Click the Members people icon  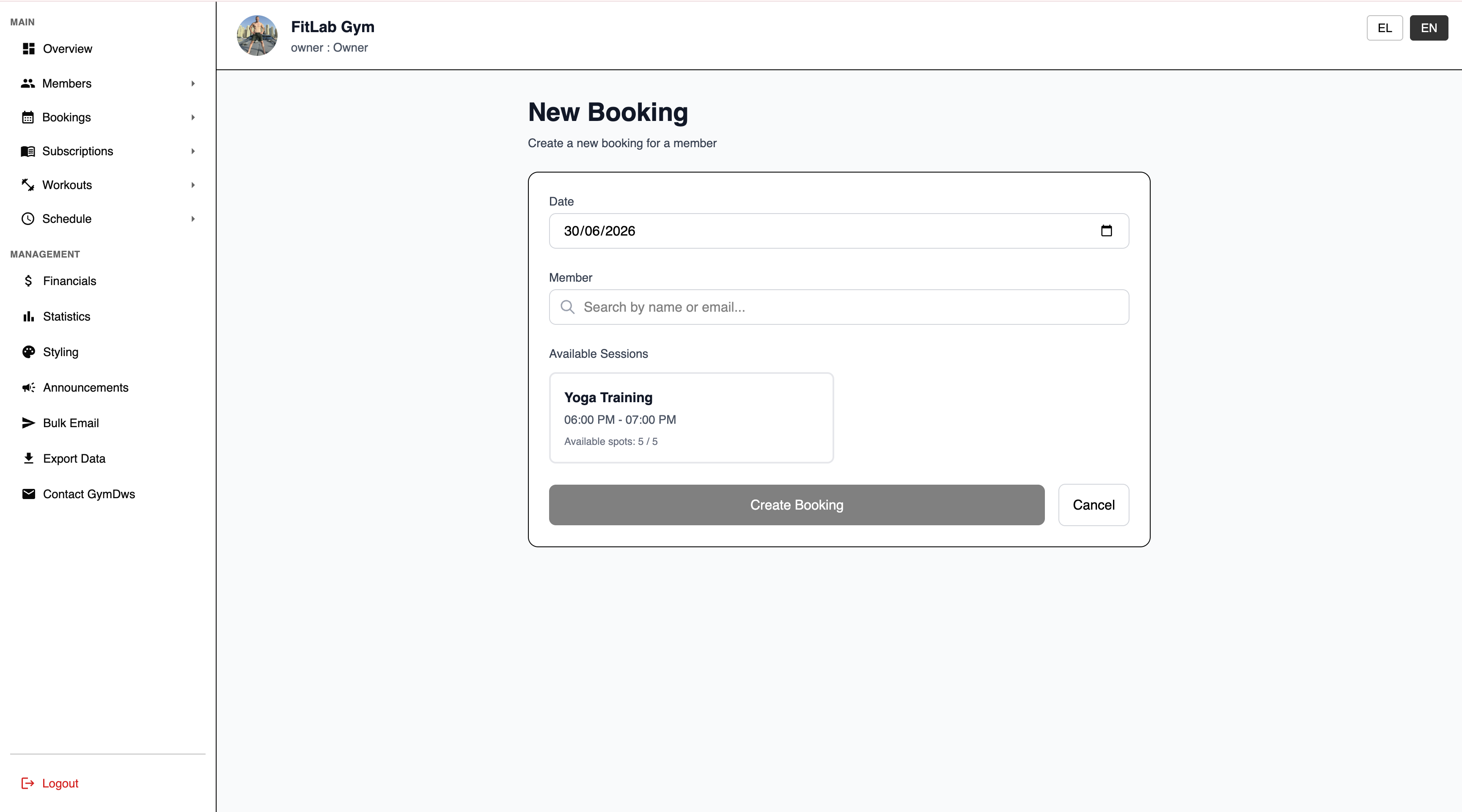click(28, 83)
